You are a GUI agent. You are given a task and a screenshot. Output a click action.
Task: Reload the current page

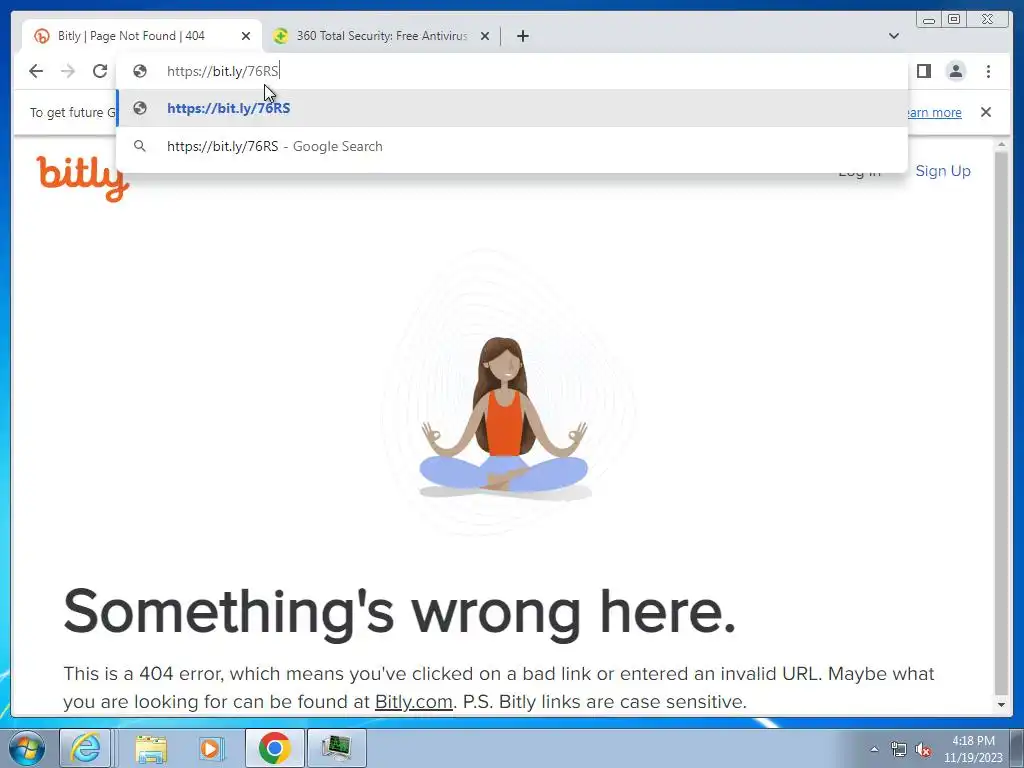pyautogui.click(x=100, y=71)
